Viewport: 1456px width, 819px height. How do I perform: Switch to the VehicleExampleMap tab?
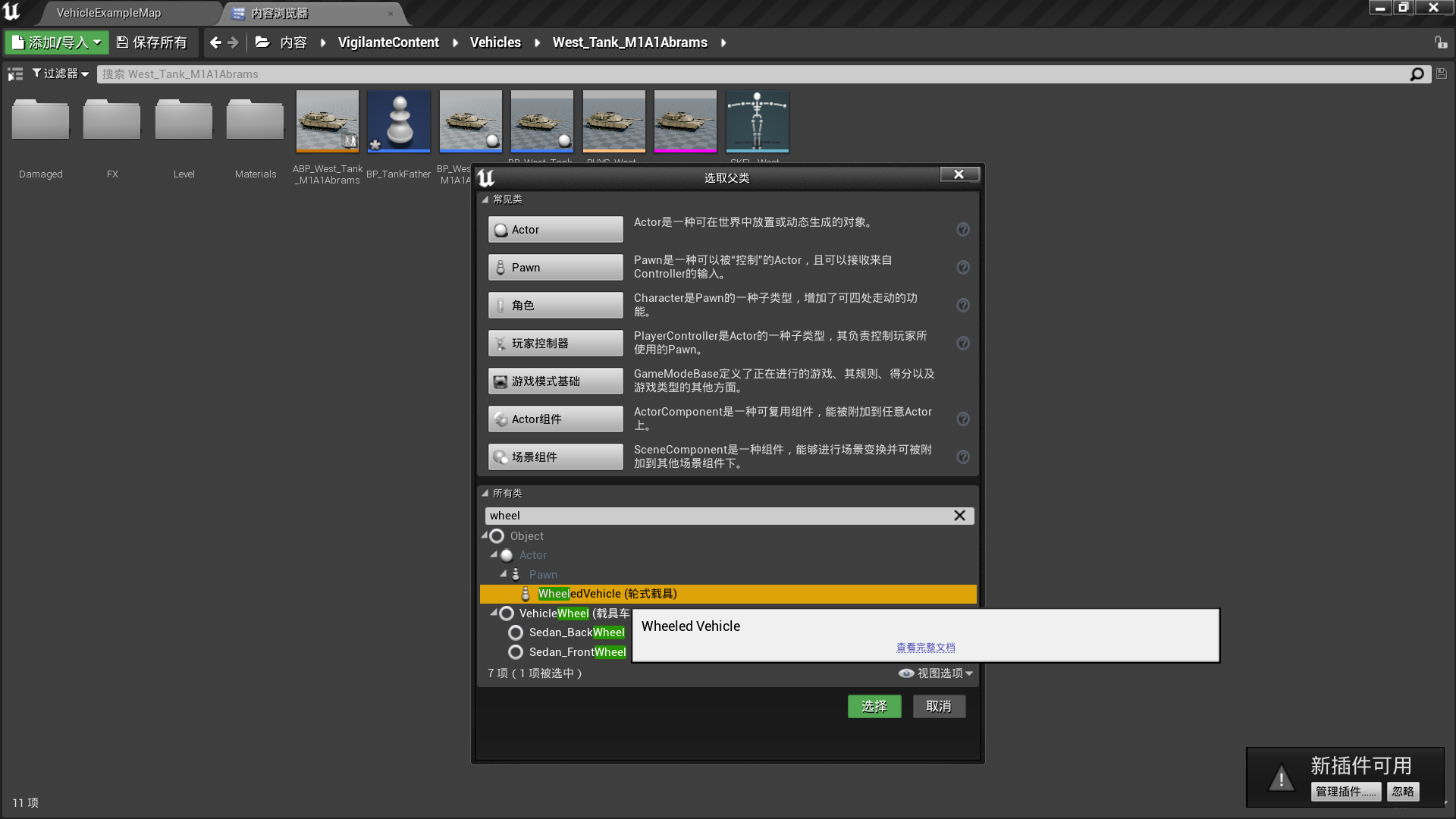pyautogui.click(x=109, y=13)
